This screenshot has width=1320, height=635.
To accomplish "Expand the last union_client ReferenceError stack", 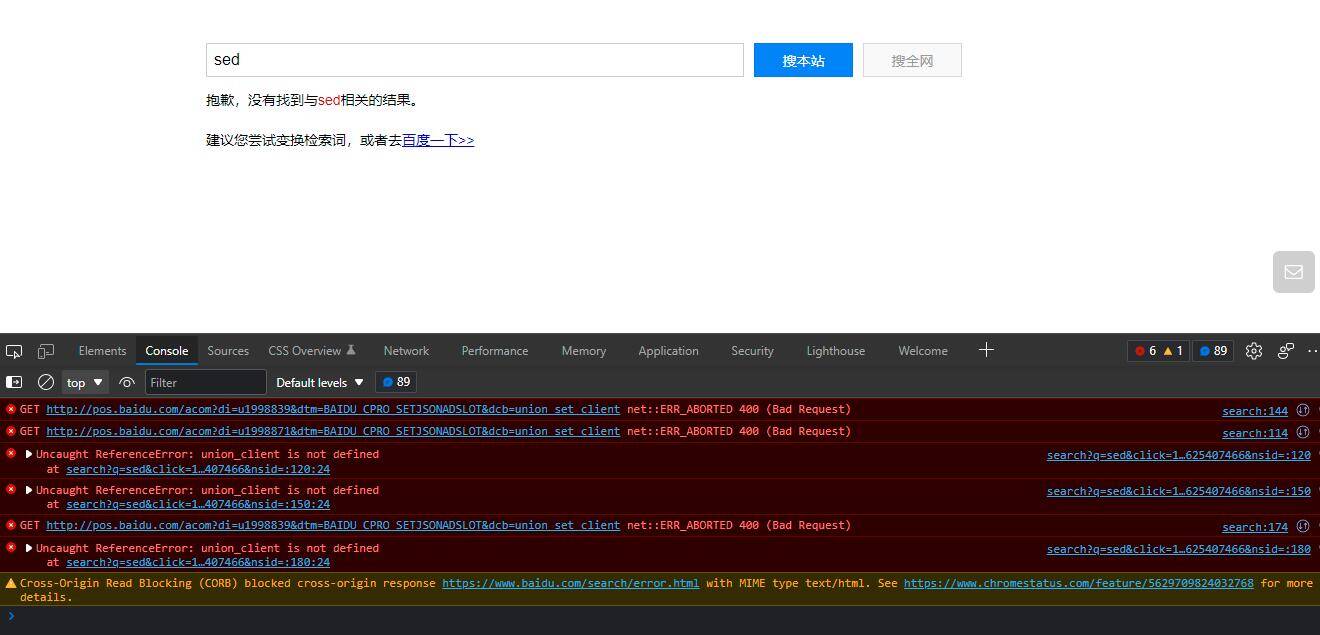I will click(29, 548).
